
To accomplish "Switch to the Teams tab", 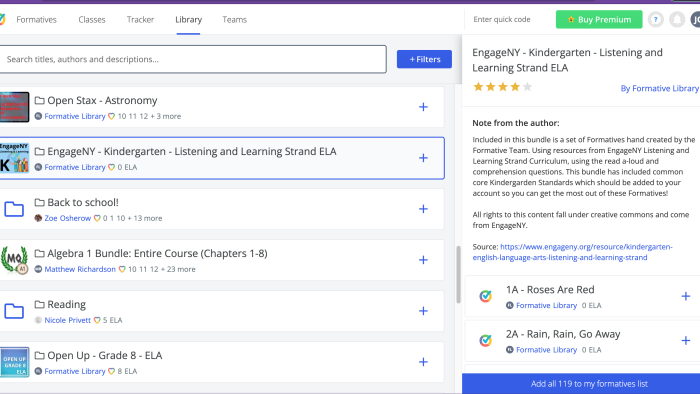I will coord(234,20).
